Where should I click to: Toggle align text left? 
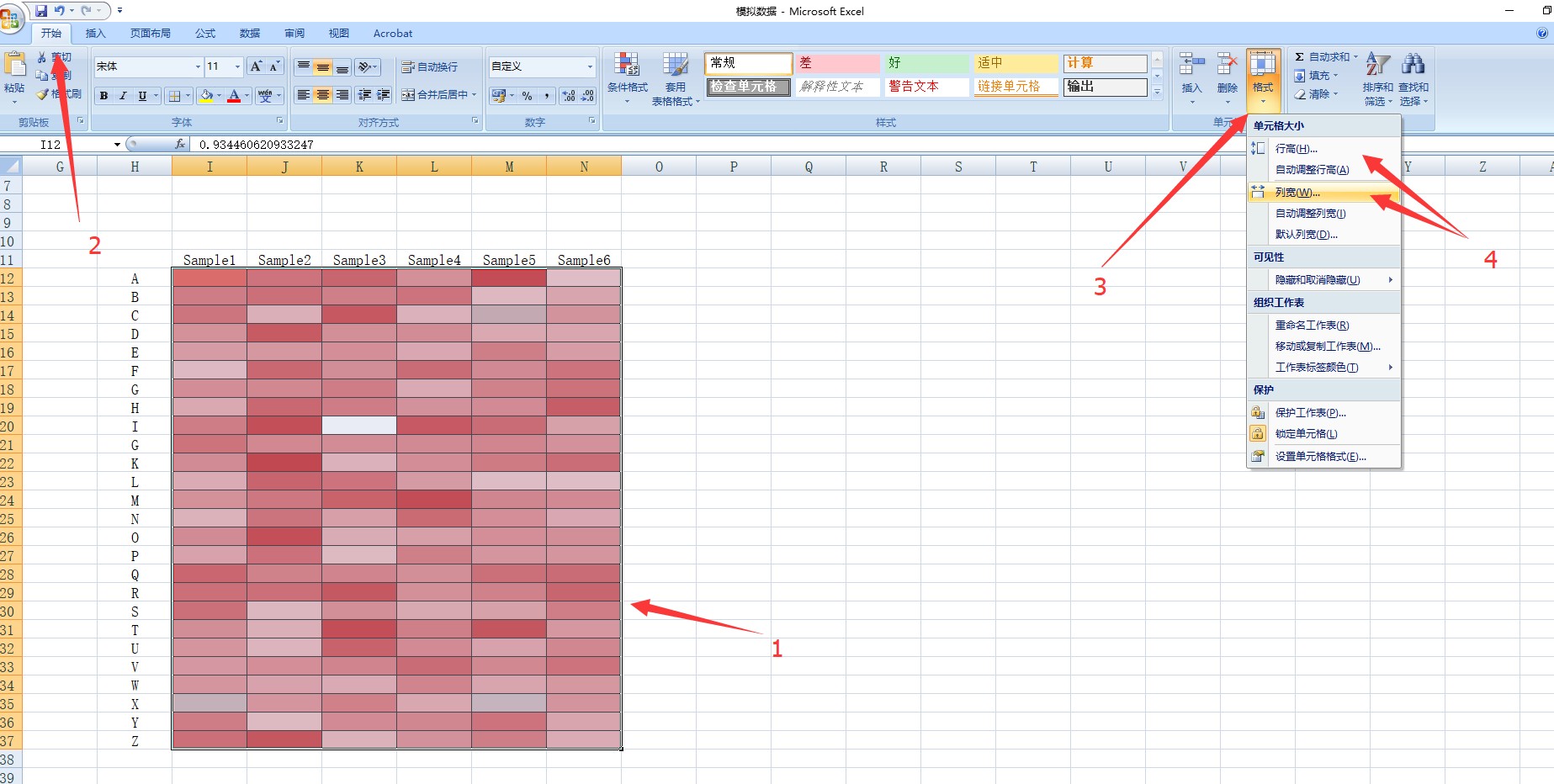point(304,95)
